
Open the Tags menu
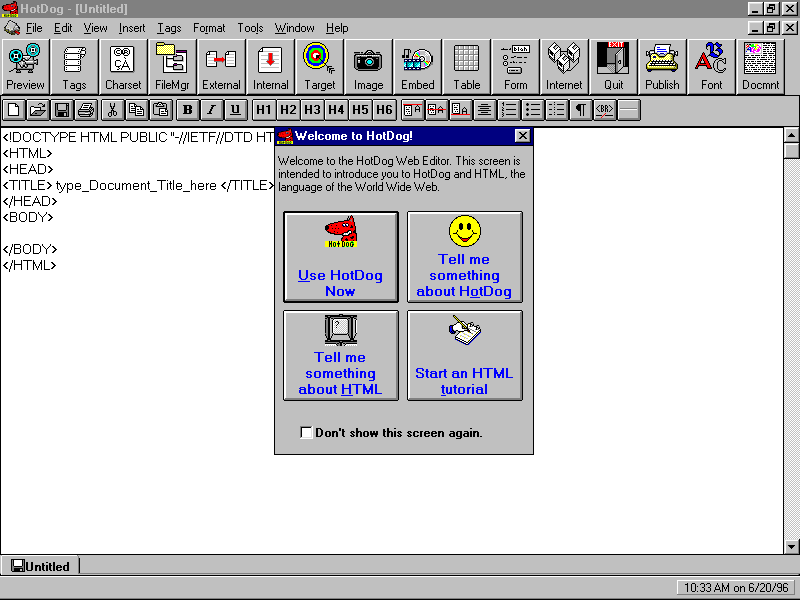coord(169,28)
